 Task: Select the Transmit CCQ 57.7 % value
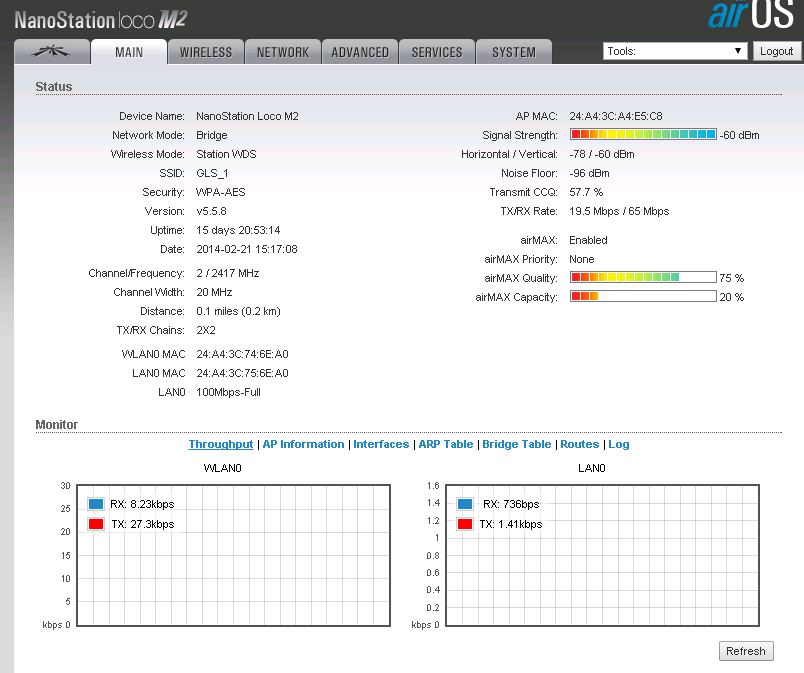pos(586,192)
